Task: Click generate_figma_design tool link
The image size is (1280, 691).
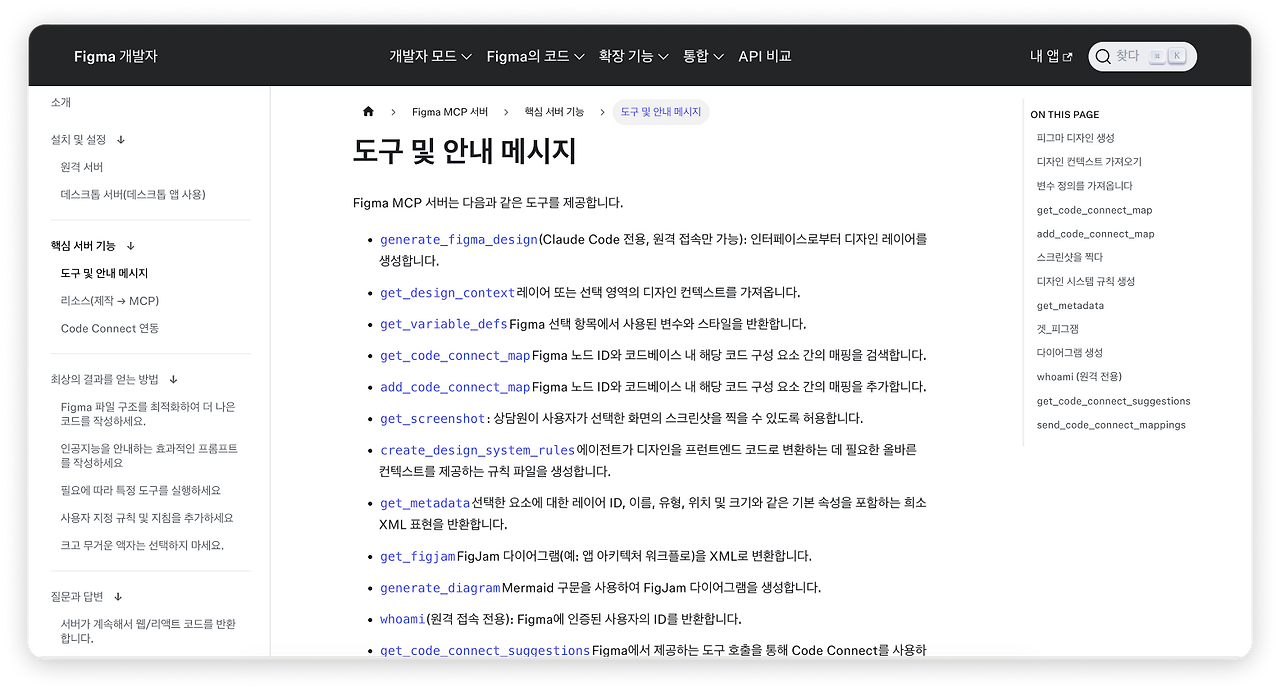Action: click(459, 240)
